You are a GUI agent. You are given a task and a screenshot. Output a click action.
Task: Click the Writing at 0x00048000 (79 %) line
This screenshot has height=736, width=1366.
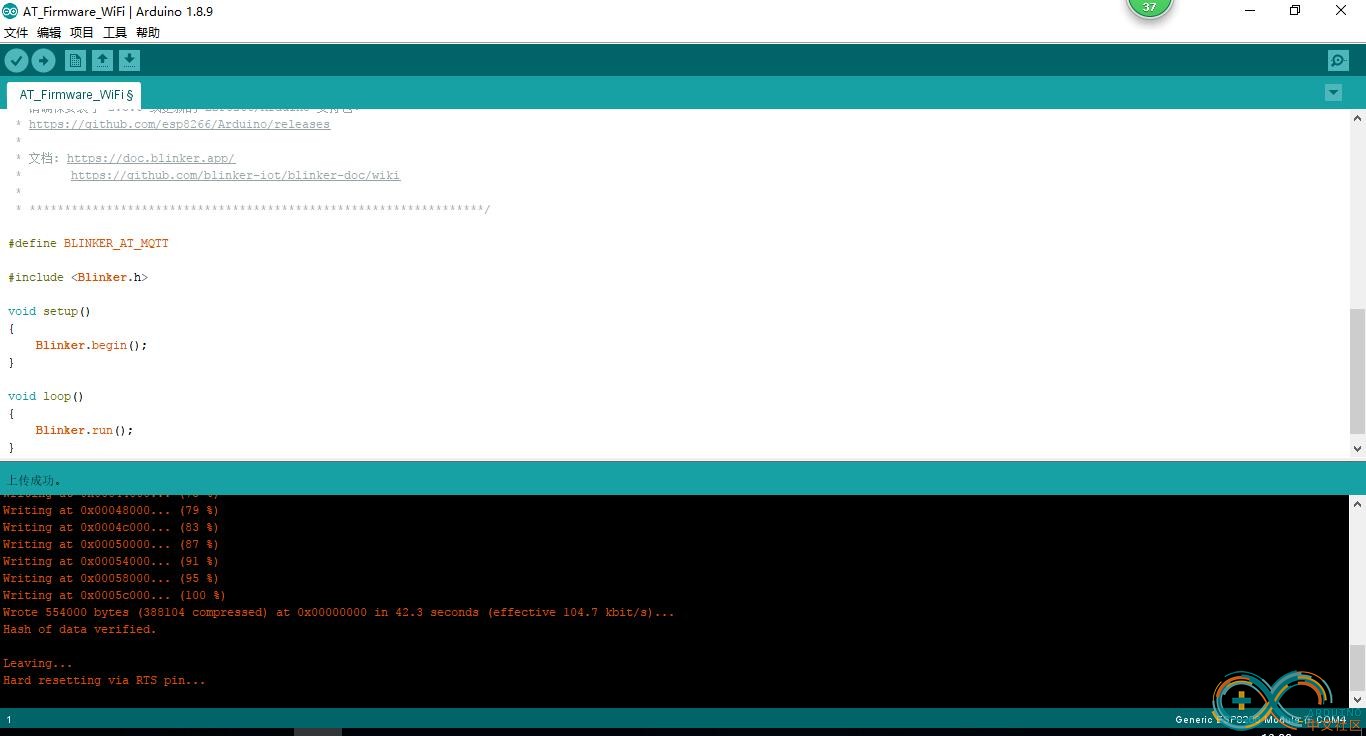[110, 510]
